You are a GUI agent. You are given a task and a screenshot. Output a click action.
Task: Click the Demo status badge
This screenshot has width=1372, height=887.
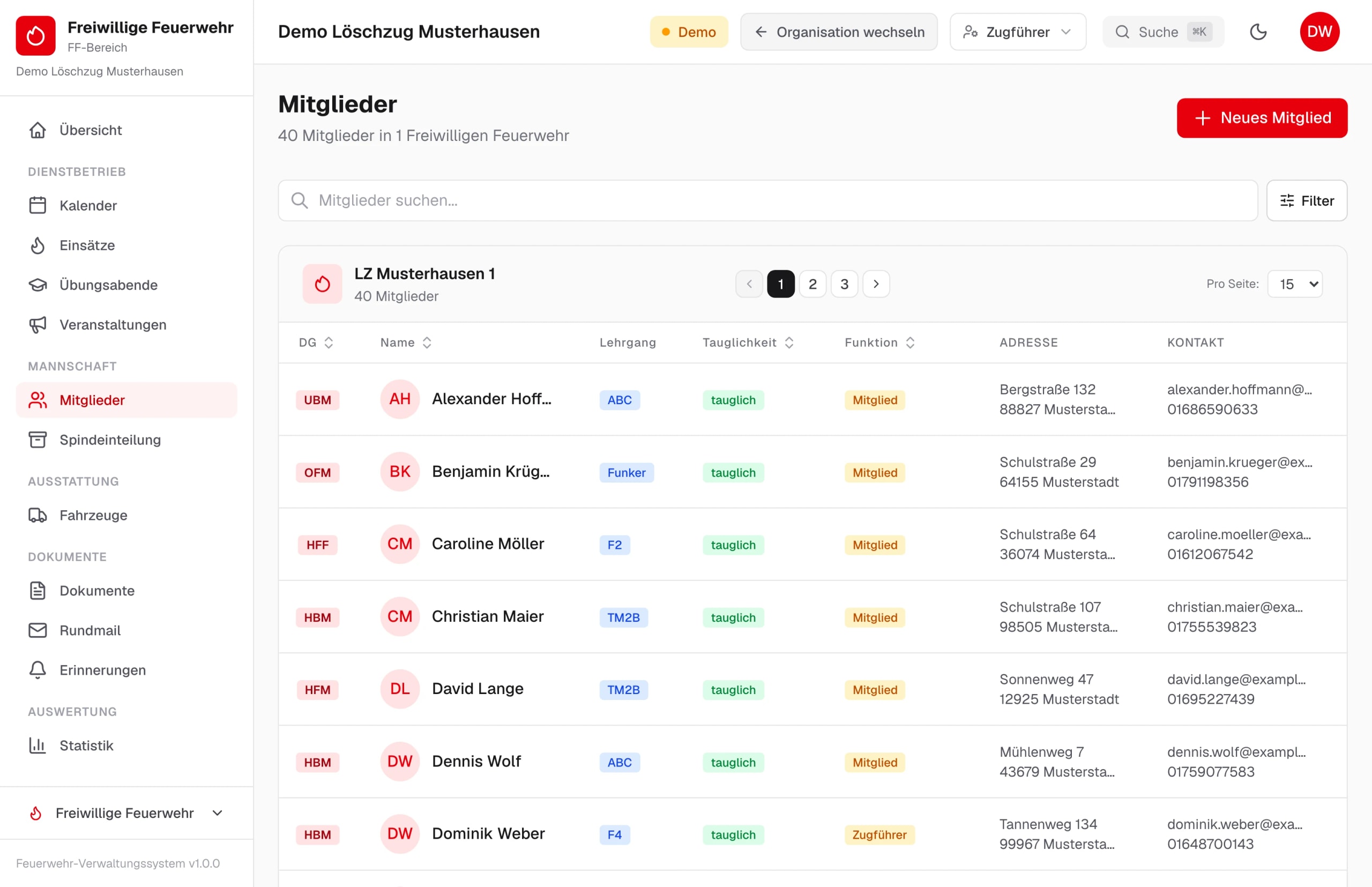tap(688, 32)
